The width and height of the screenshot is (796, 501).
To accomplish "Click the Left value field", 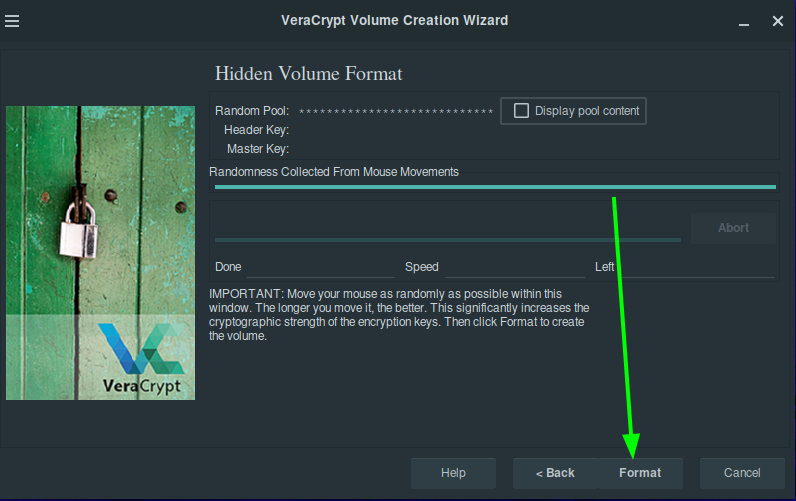I will [696, 268].
